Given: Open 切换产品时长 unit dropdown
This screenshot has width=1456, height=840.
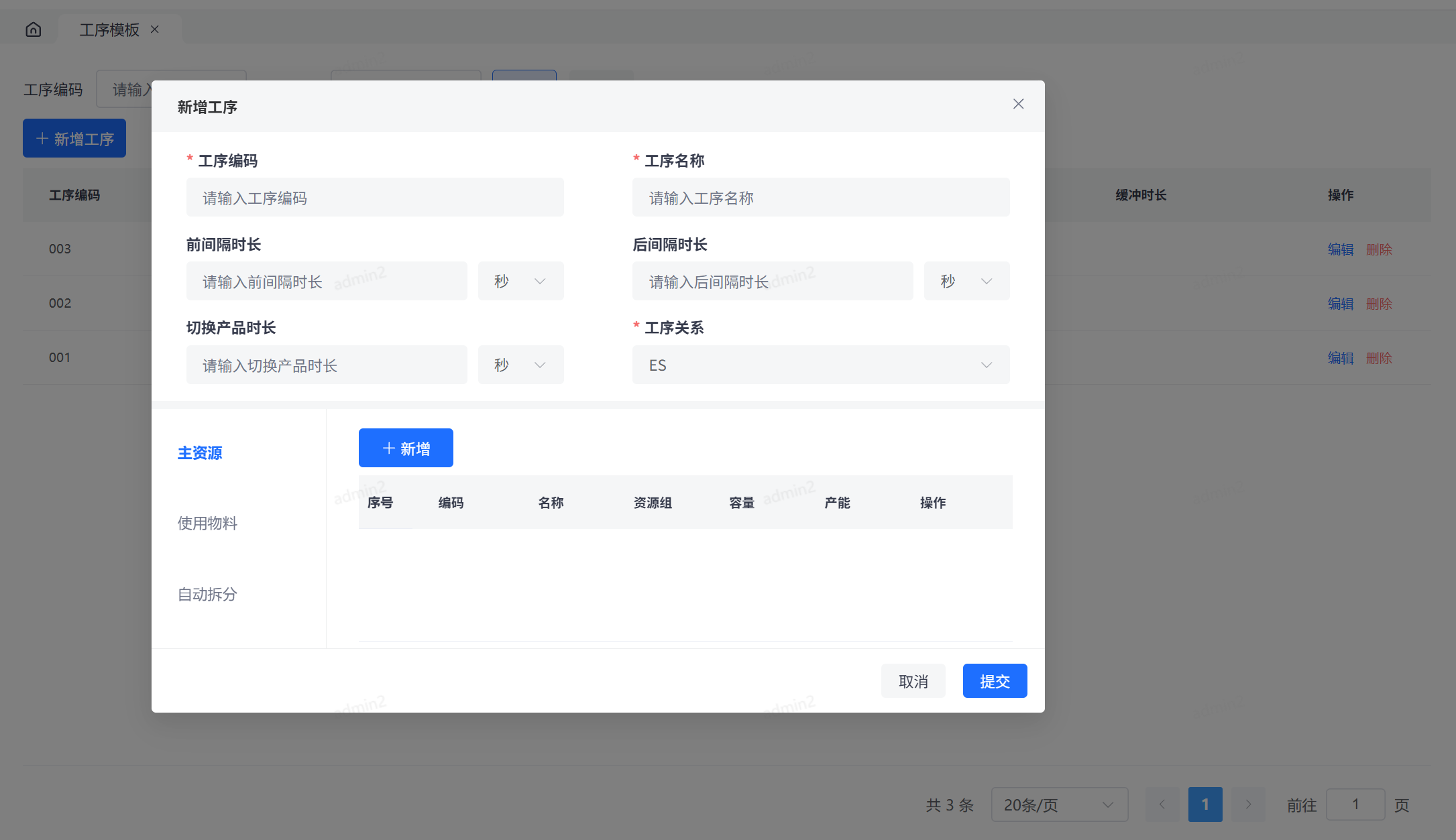Looking at the screenshot, I should tap(520, 365).
